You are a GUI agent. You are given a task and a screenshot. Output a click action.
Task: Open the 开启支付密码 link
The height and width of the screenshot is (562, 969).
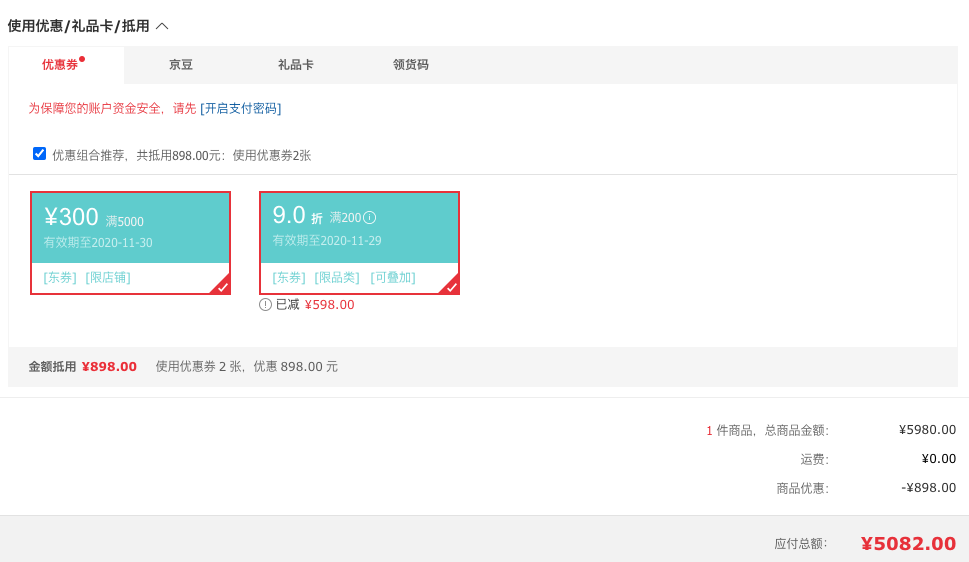tap(240, 109)
